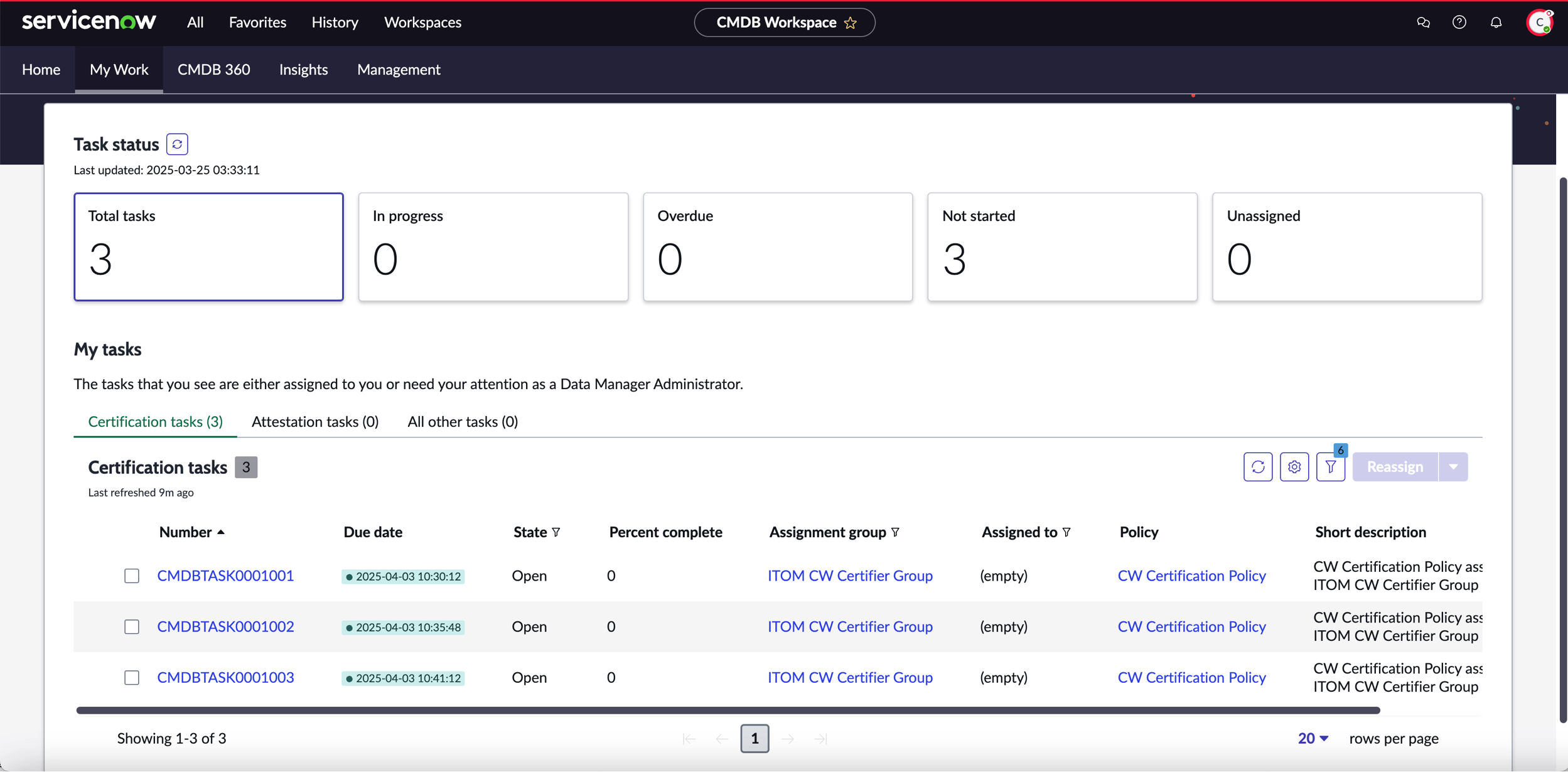Screen dimensions: 1568x772
Task: Open the user profile avatar
Action: coord(1540,23)
